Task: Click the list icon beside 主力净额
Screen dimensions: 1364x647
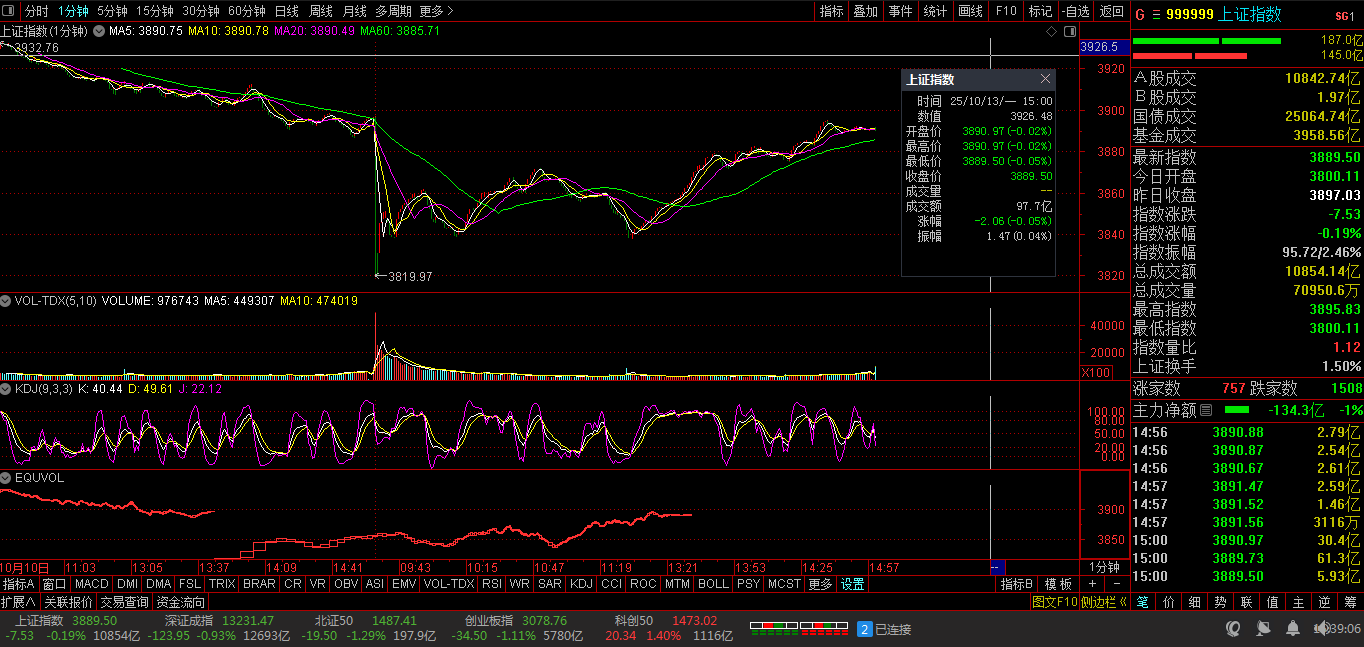Action: click(1206, 410)
